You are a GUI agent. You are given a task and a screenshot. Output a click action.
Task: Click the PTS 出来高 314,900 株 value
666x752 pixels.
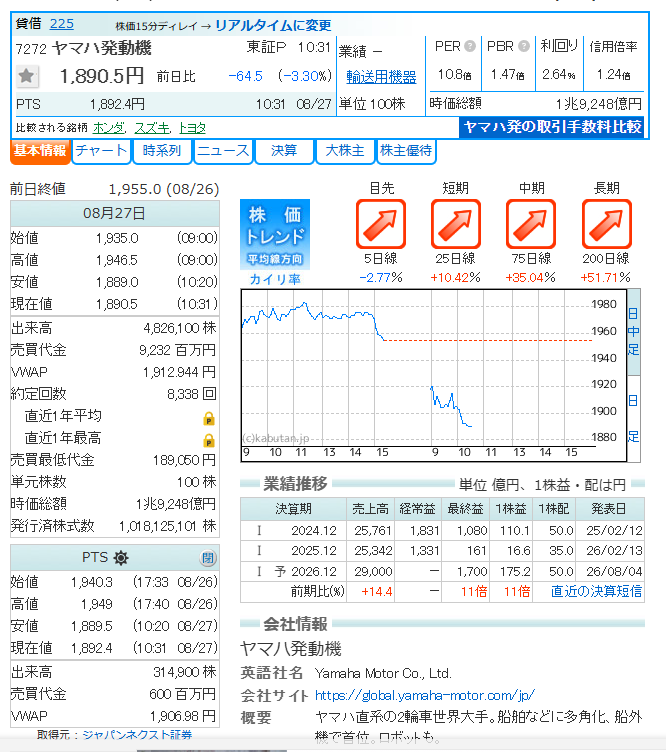[185, 672]
